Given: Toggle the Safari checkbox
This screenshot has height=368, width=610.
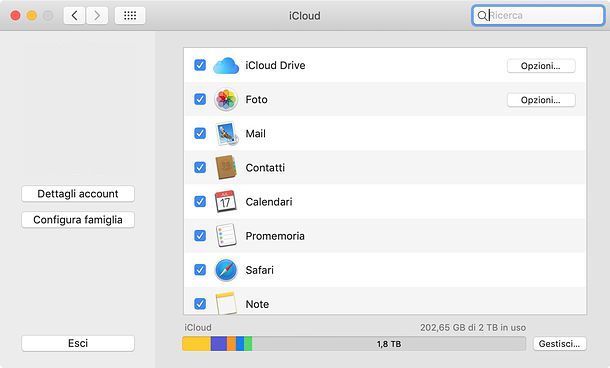Looking at the screenshot, I should pos(200,270).
